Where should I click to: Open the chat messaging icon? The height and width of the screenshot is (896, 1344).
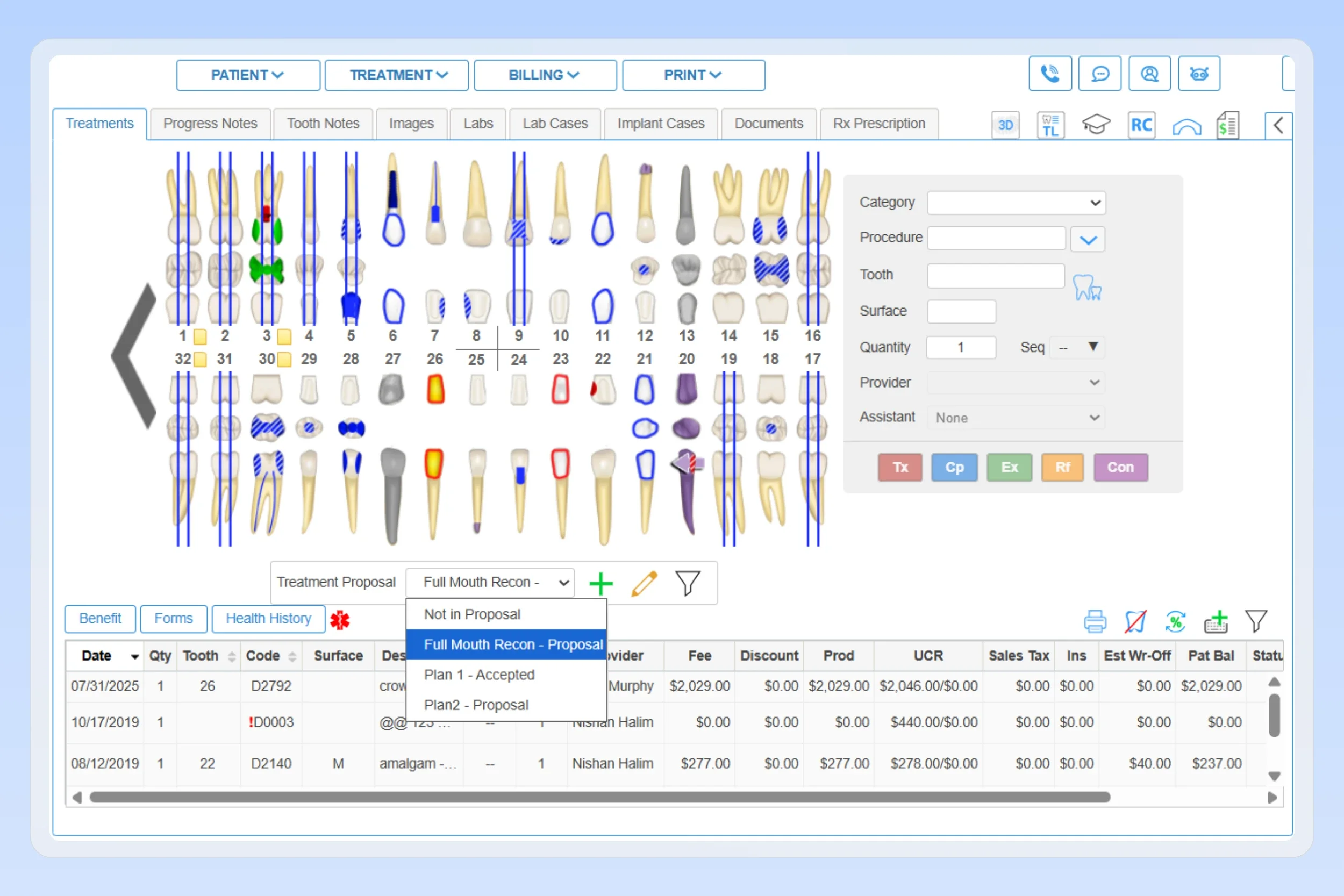point(1099,73)
